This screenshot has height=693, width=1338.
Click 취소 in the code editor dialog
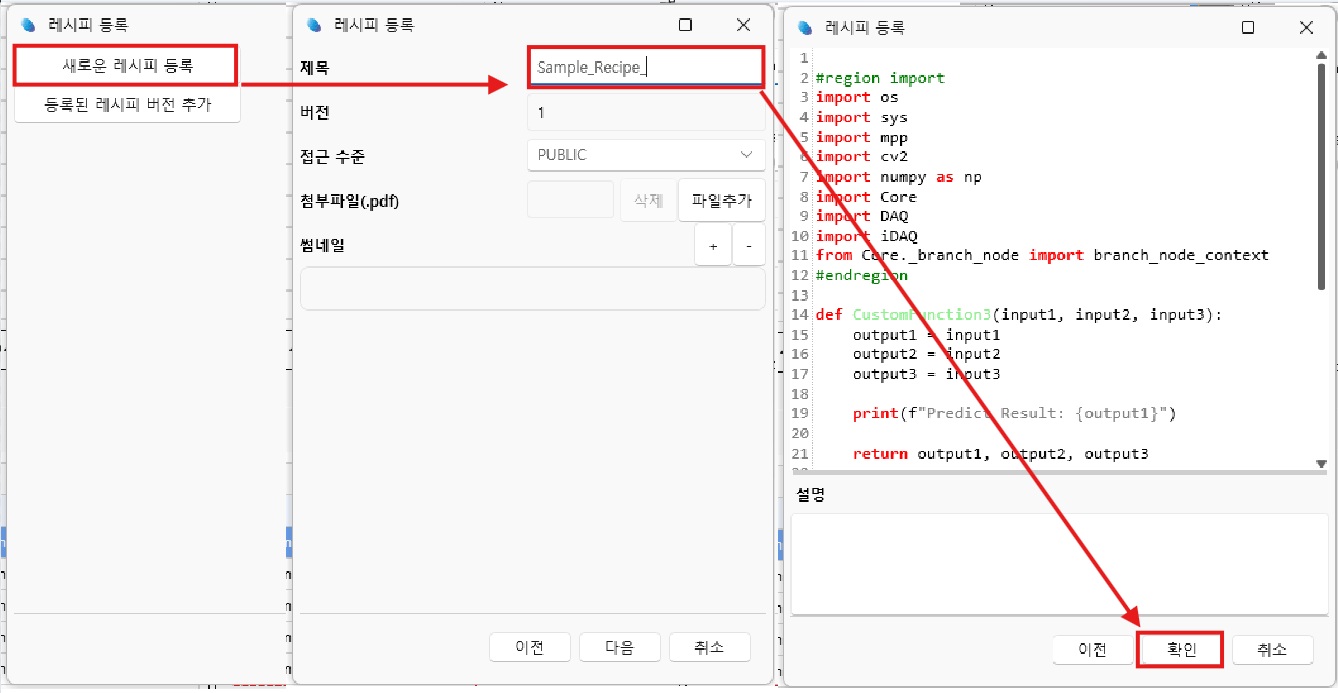[1271, 650]
